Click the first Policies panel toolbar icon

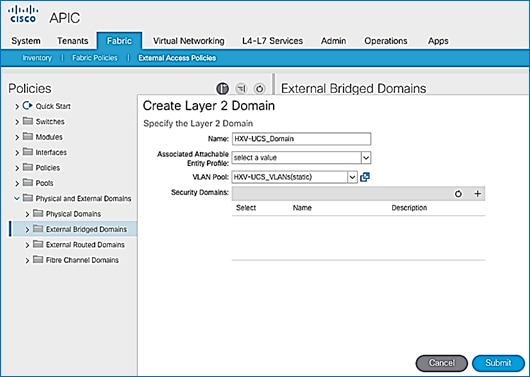[x=222, y=89]
